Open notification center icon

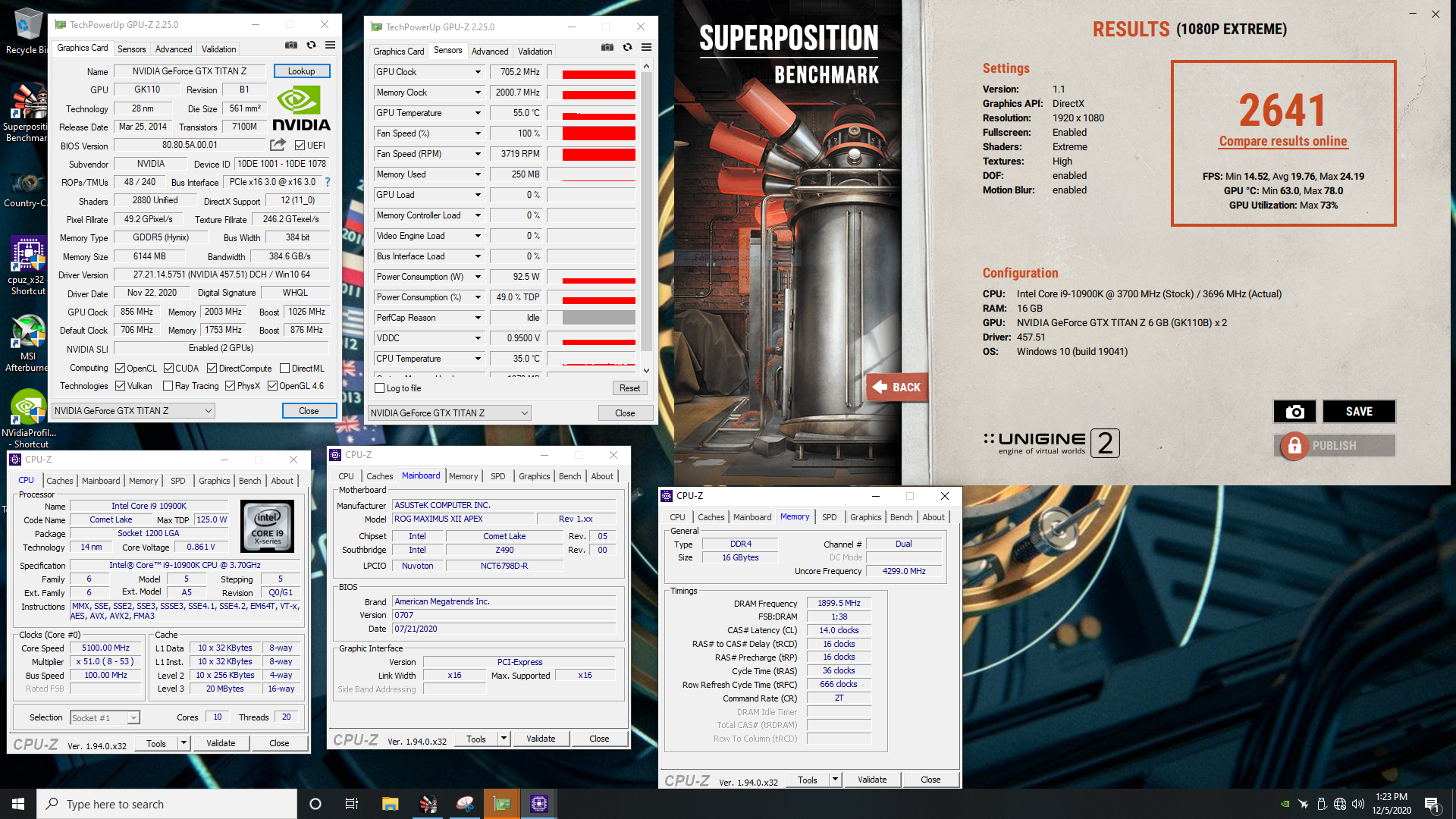1432,804
